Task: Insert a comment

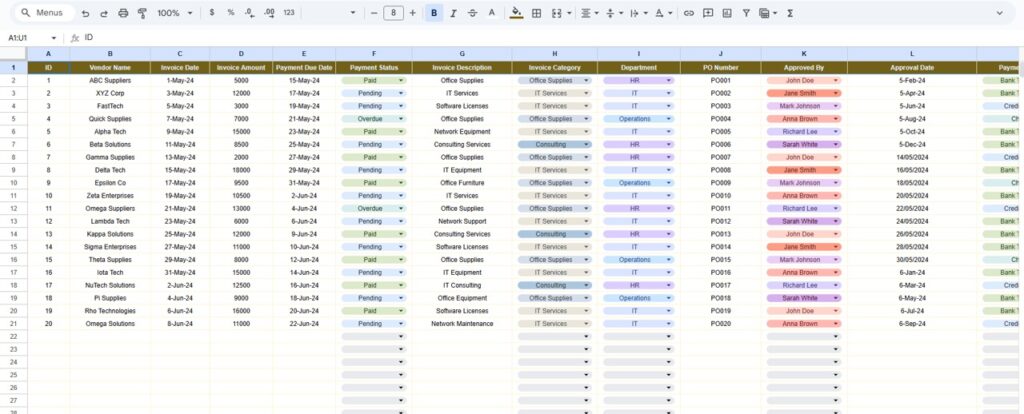Action: pos(707,13)
